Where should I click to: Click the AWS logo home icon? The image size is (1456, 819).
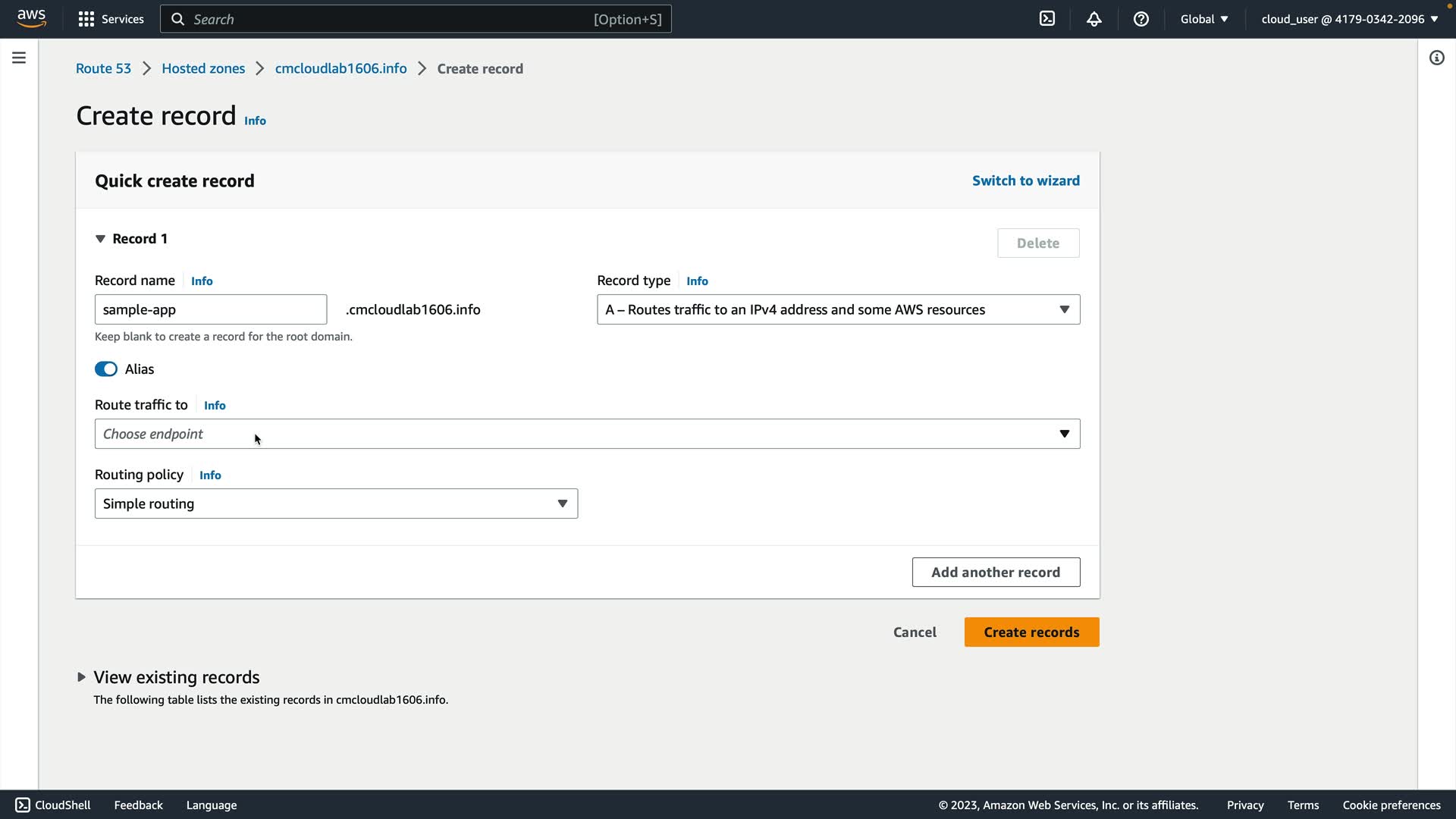(31, 18)
